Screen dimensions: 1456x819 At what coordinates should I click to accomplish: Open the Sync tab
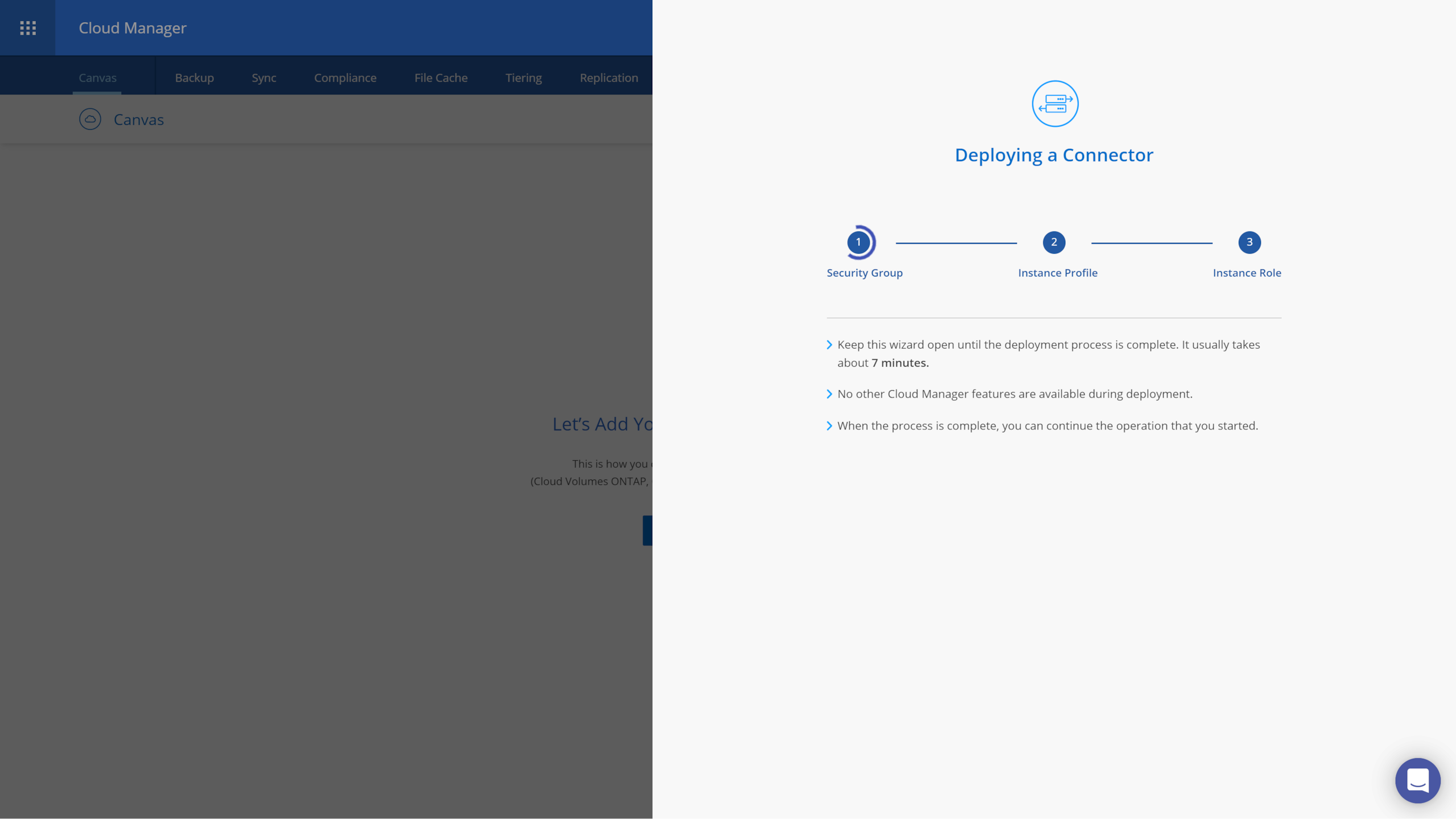264,78
